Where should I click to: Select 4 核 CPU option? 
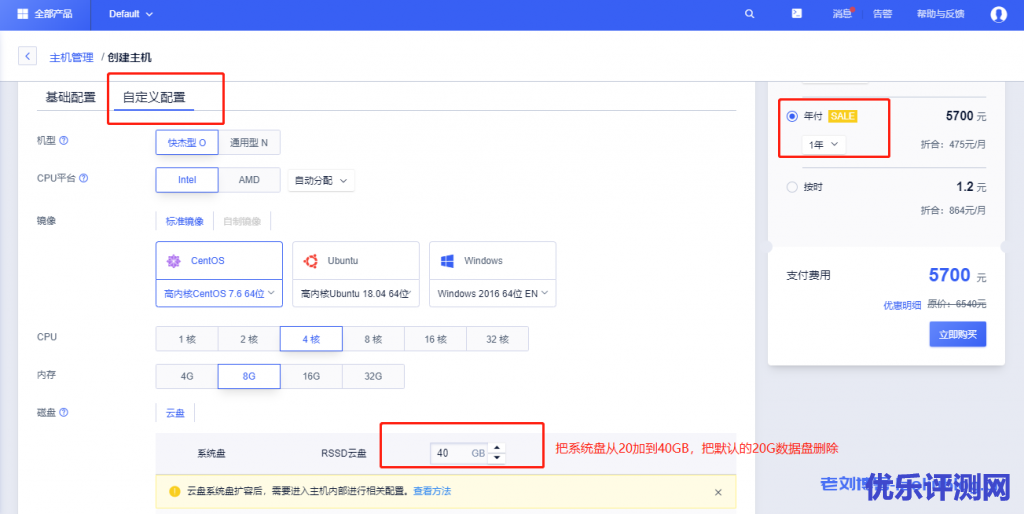coord(311,339)
